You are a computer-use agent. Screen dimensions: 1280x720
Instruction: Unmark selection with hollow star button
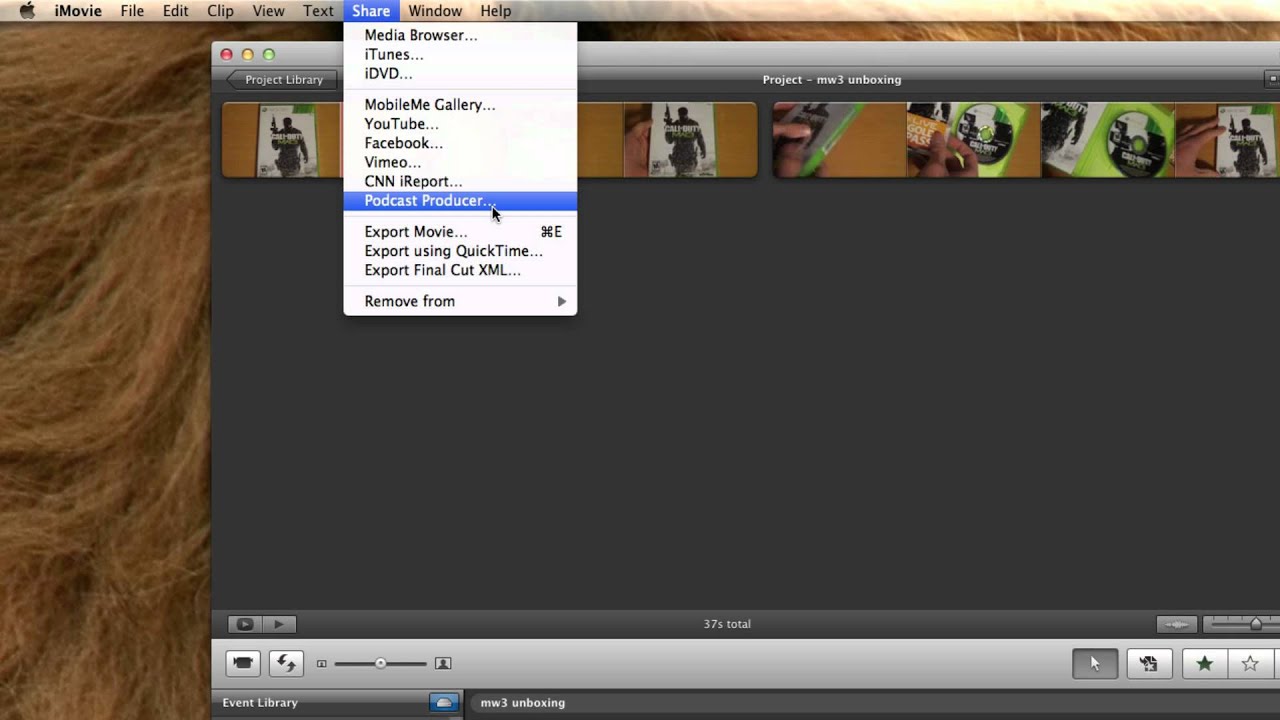1249,663
